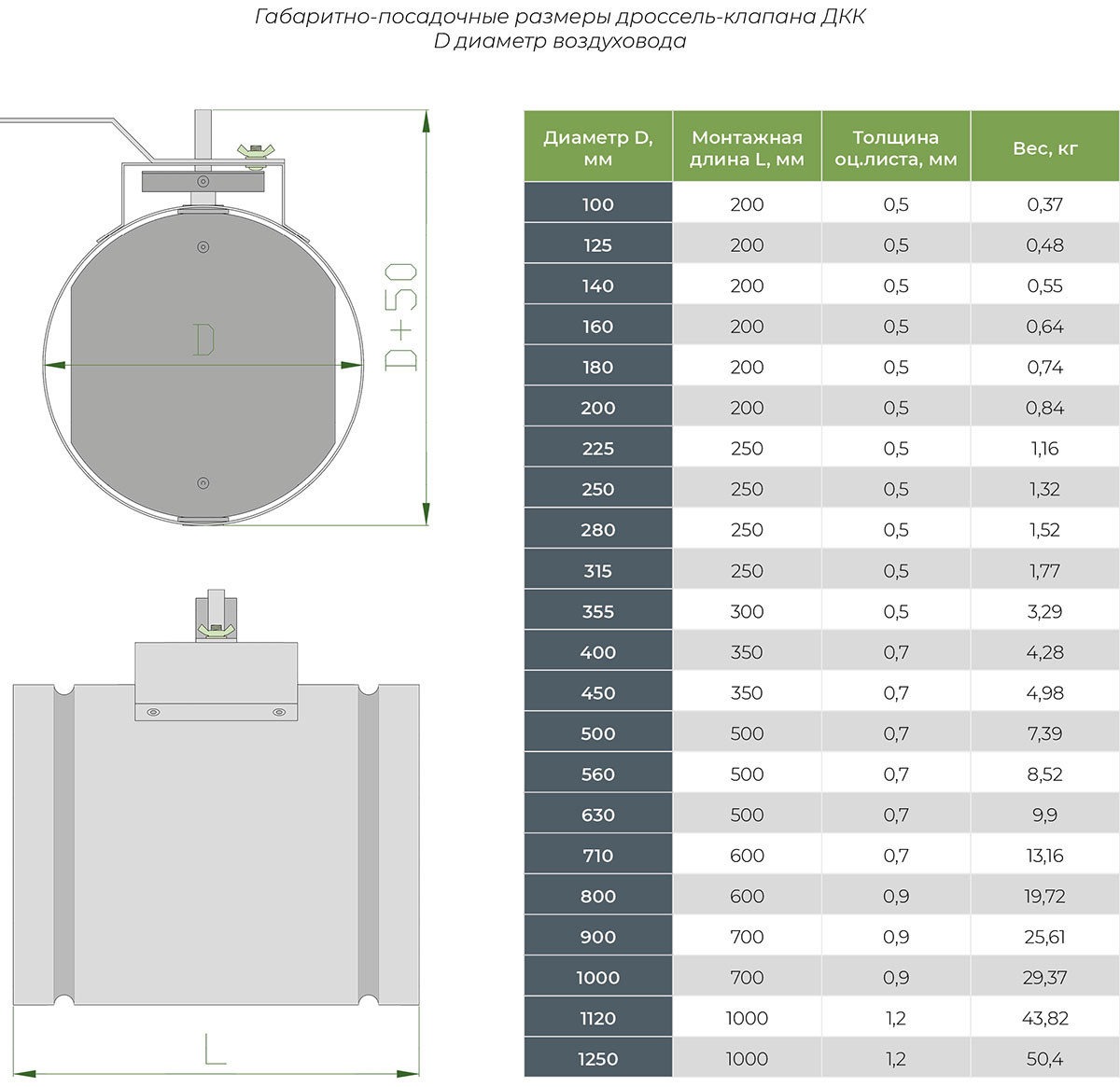Select the 'Вес, кг' column header
Viewport: 1120px width, 1087px height.
[x=1044, y=147]
